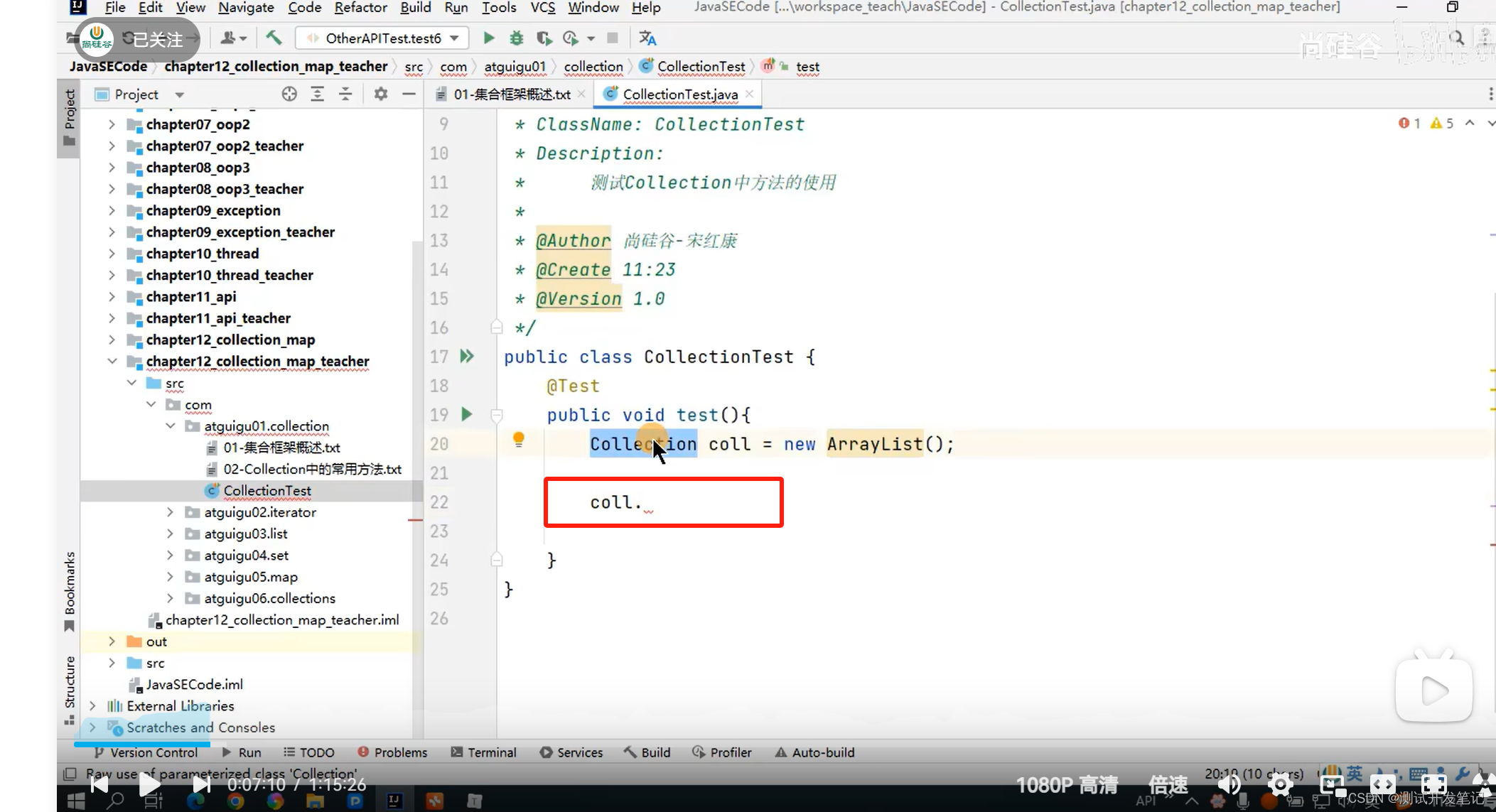Click the Debug bug icon in toolbar
The image size is (1496, 812).
(x=516, y=38)
